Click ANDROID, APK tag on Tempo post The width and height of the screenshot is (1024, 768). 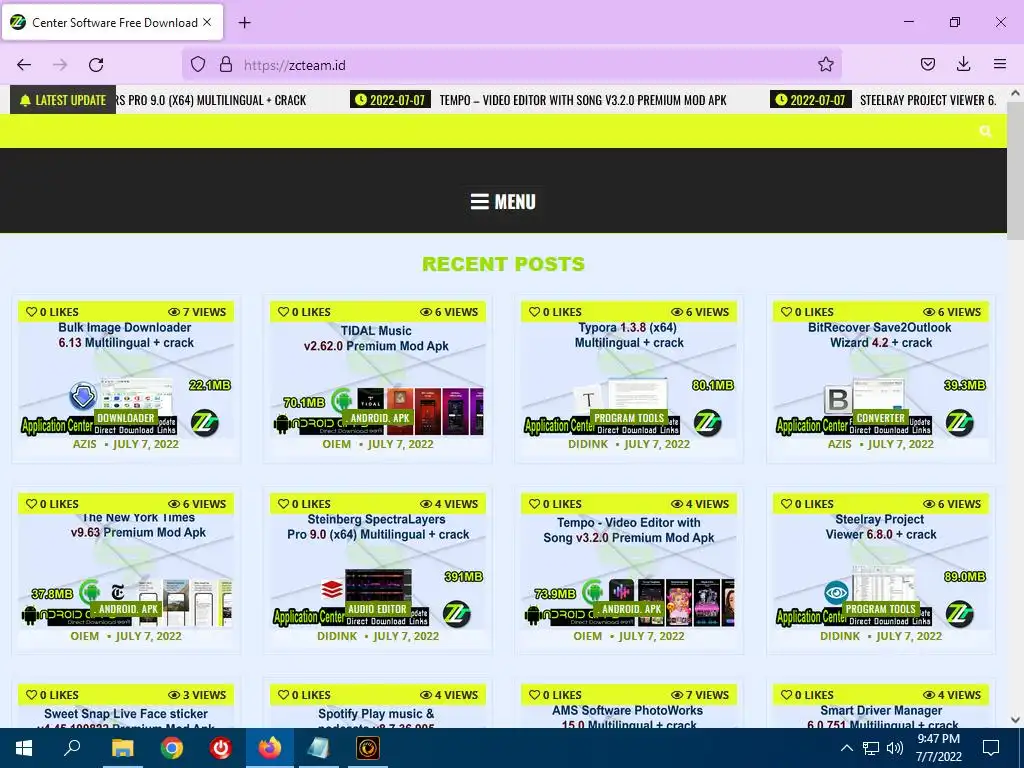click(x=630, y=609)
